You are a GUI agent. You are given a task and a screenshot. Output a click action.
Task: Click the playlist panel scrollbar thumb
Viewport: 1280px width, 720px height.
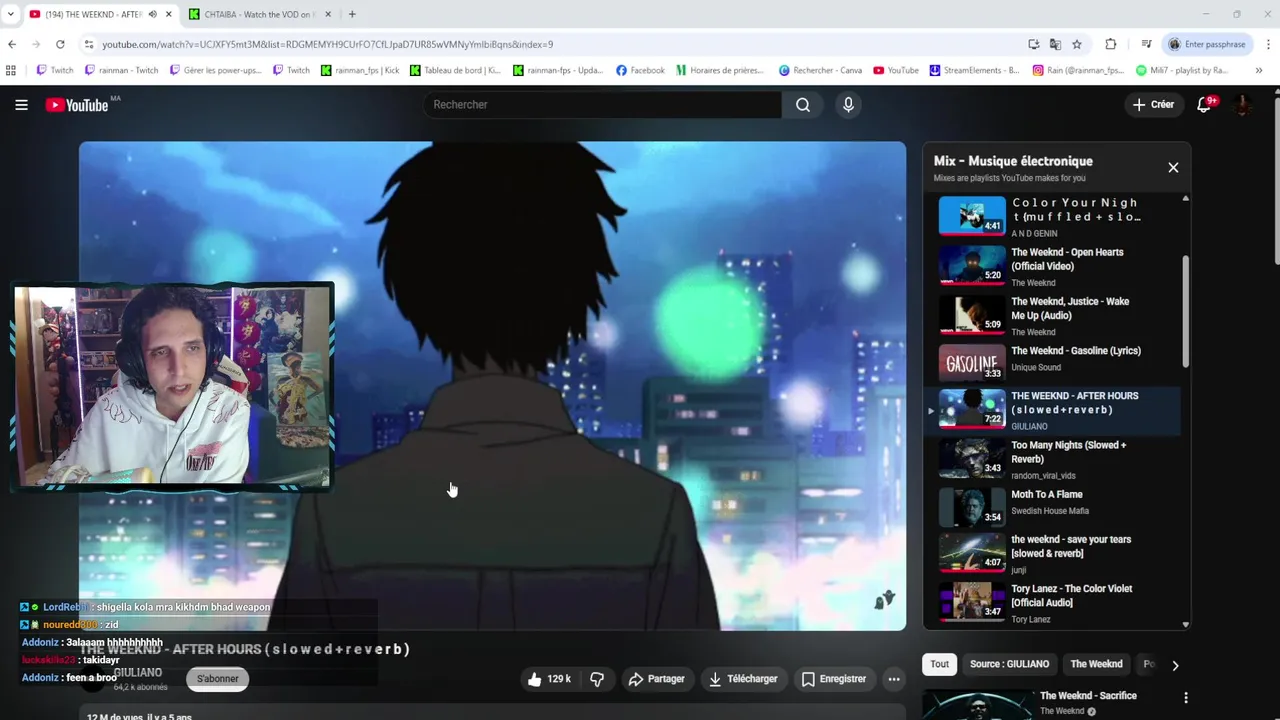[x=1186, y=311]
